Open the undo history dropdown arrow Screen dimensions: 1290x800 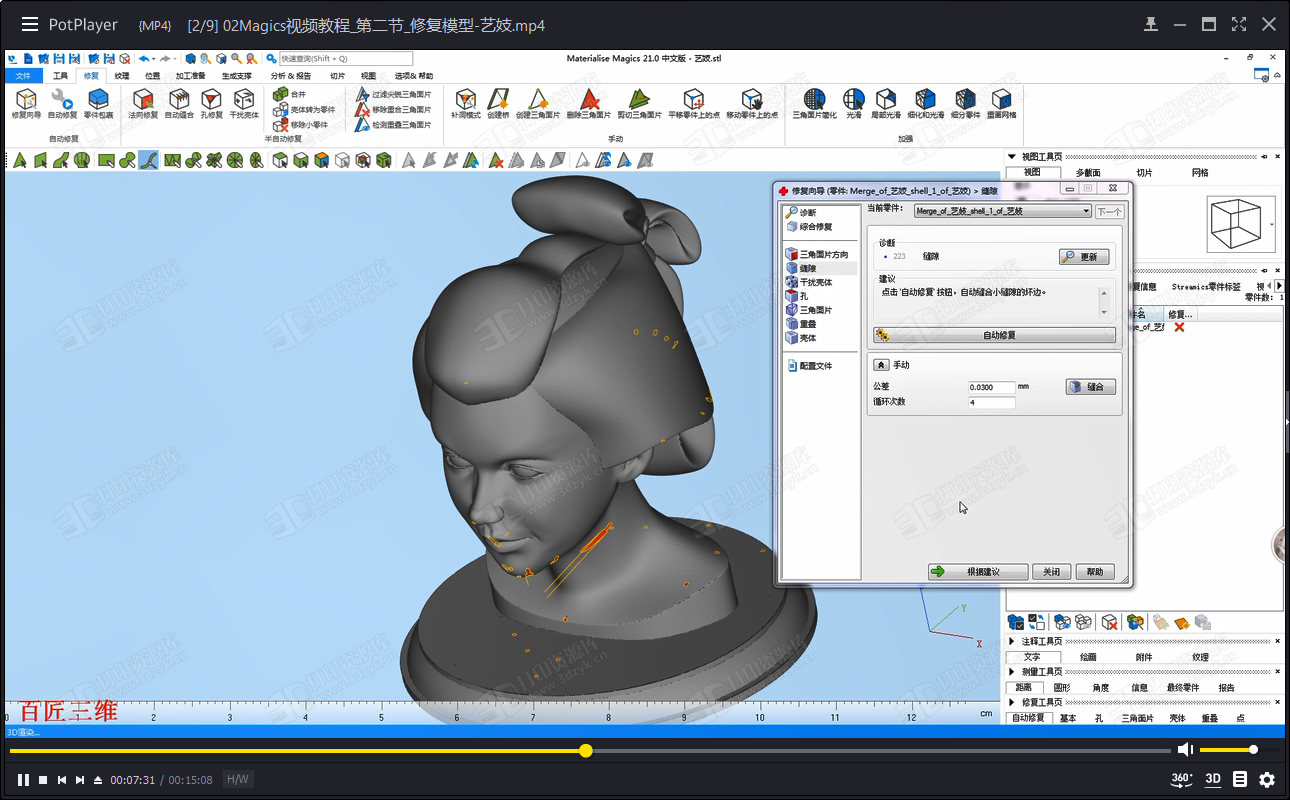click(154, 59)
